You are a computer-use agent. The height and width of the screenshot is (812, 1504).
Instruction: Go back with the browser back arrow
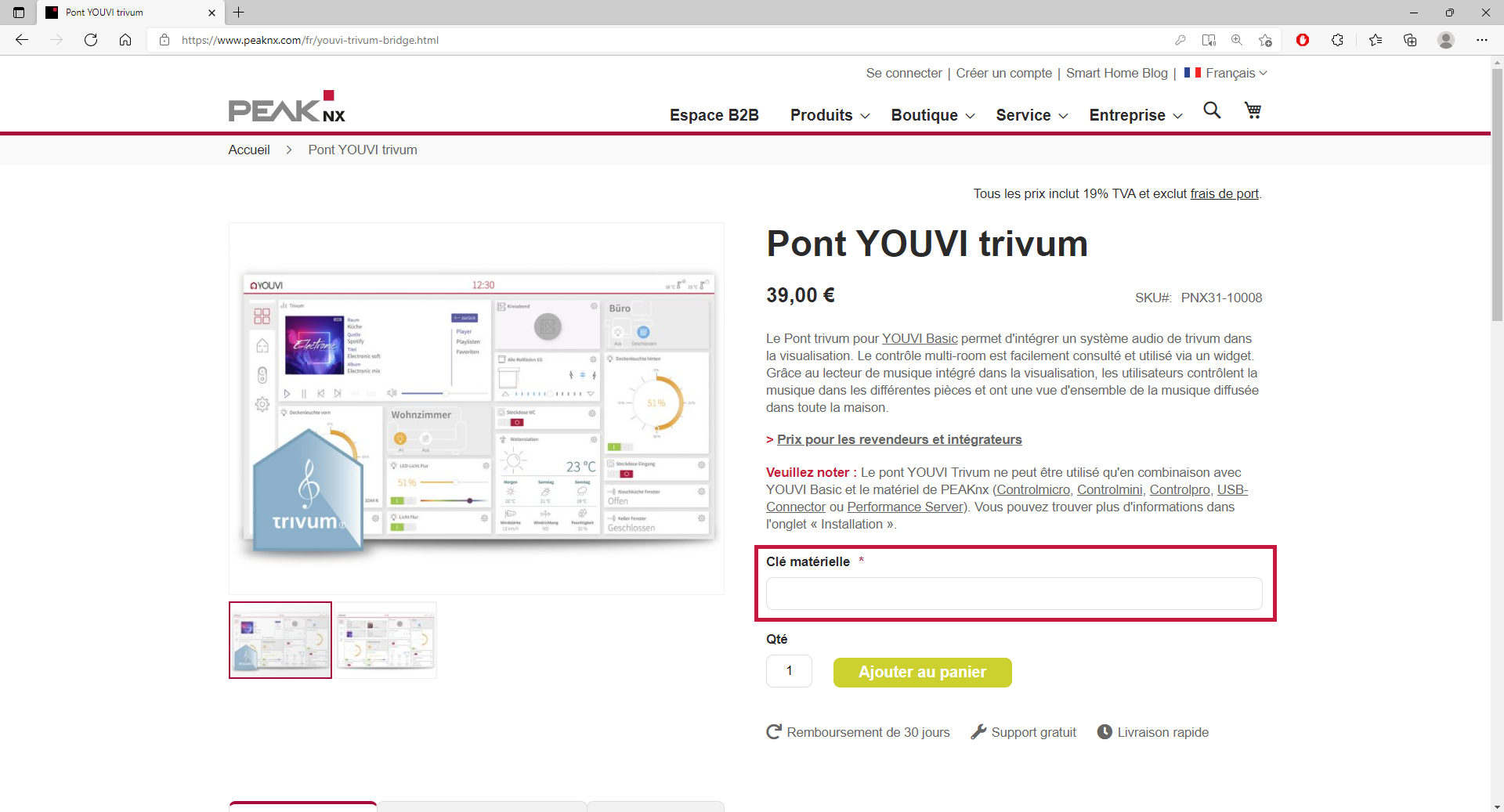(22, 40)
